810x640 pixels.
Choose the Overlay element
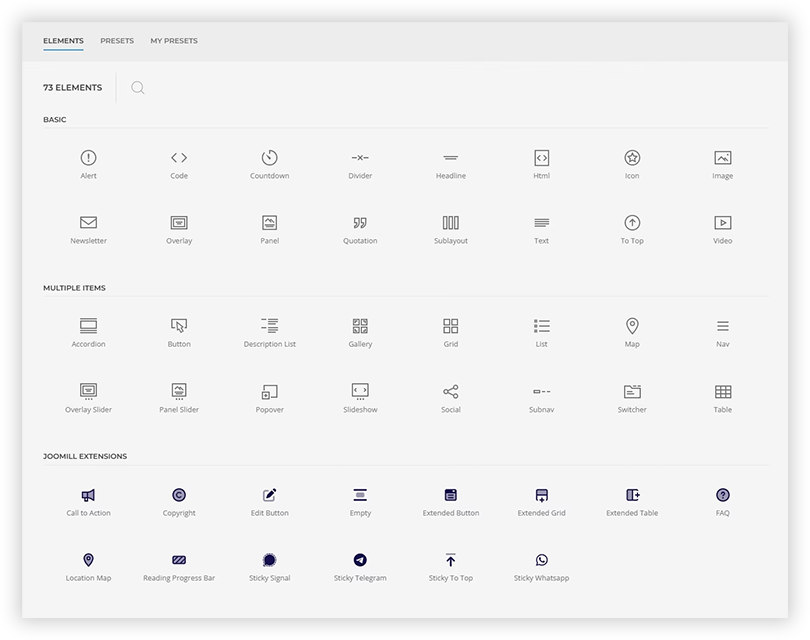pos(179,230)
